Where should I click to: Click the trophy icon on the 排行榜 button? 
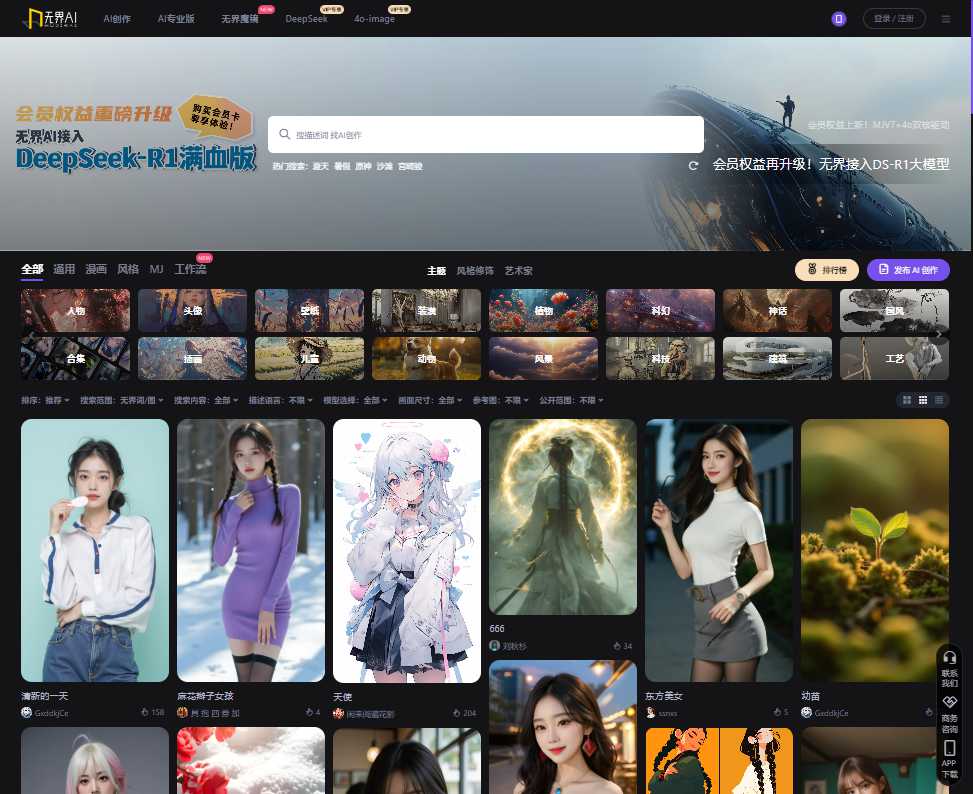tap(810, 270)
